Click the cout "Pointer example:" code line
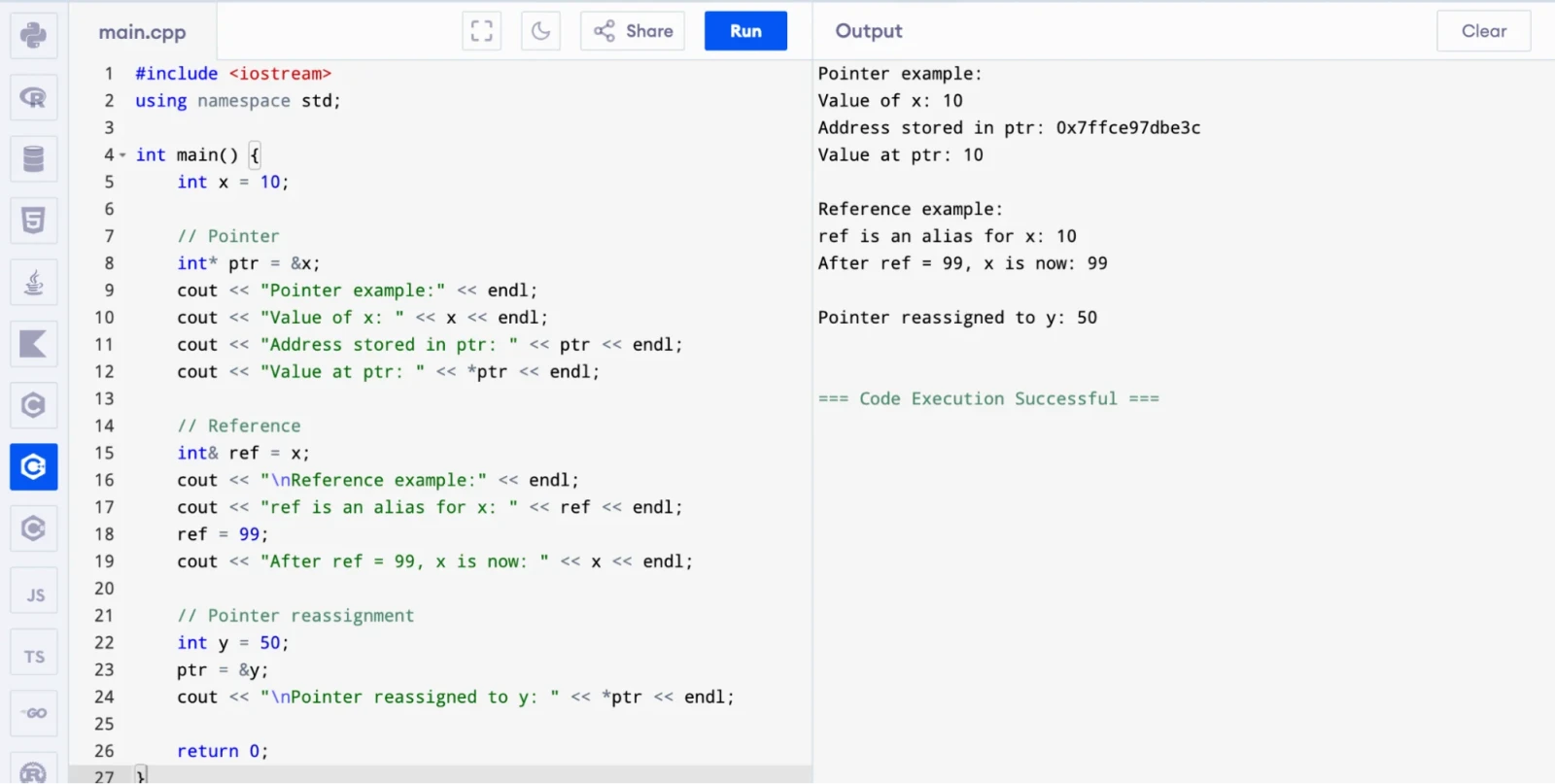Screen dimensions: 1555x784 click(x=358, y=290)
